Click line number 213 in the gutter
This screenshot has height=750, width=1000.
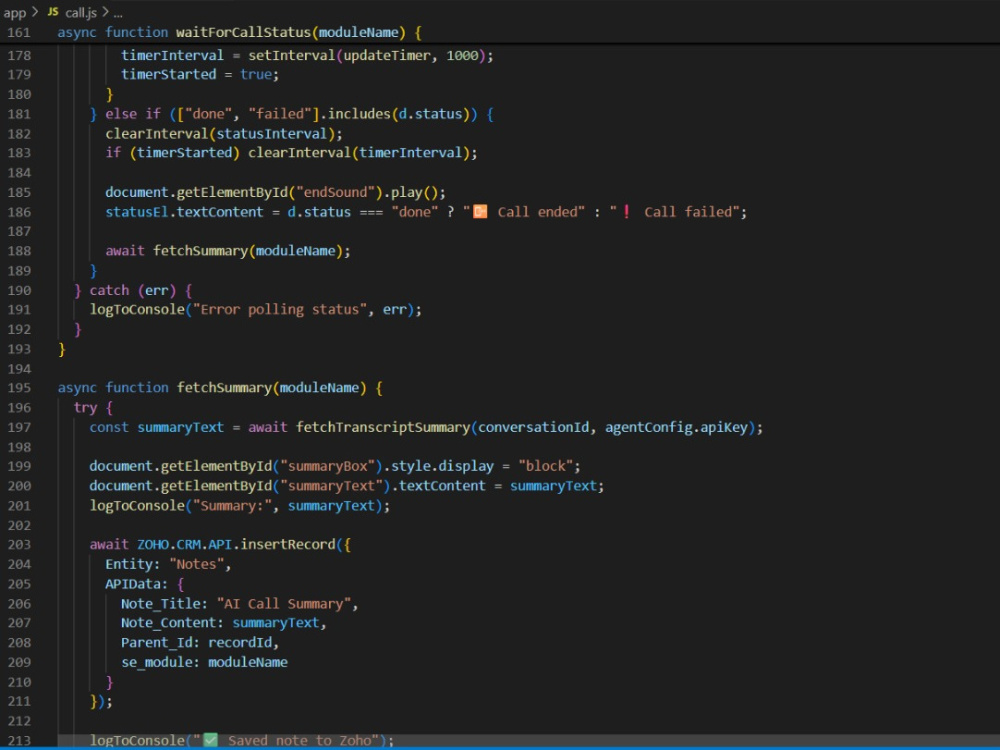pyautogui.click(x=19, y=740)
